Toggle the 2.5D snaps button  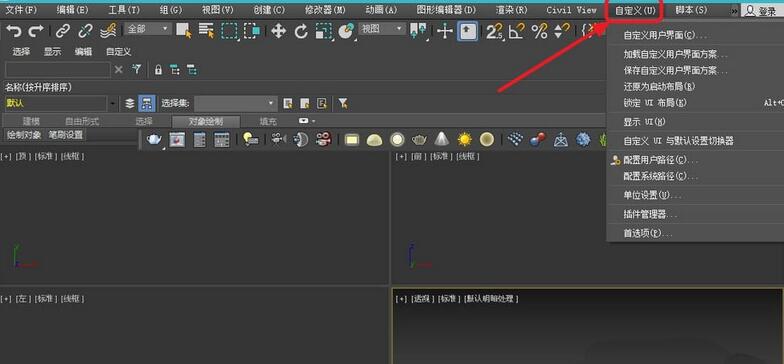point(494,32)
